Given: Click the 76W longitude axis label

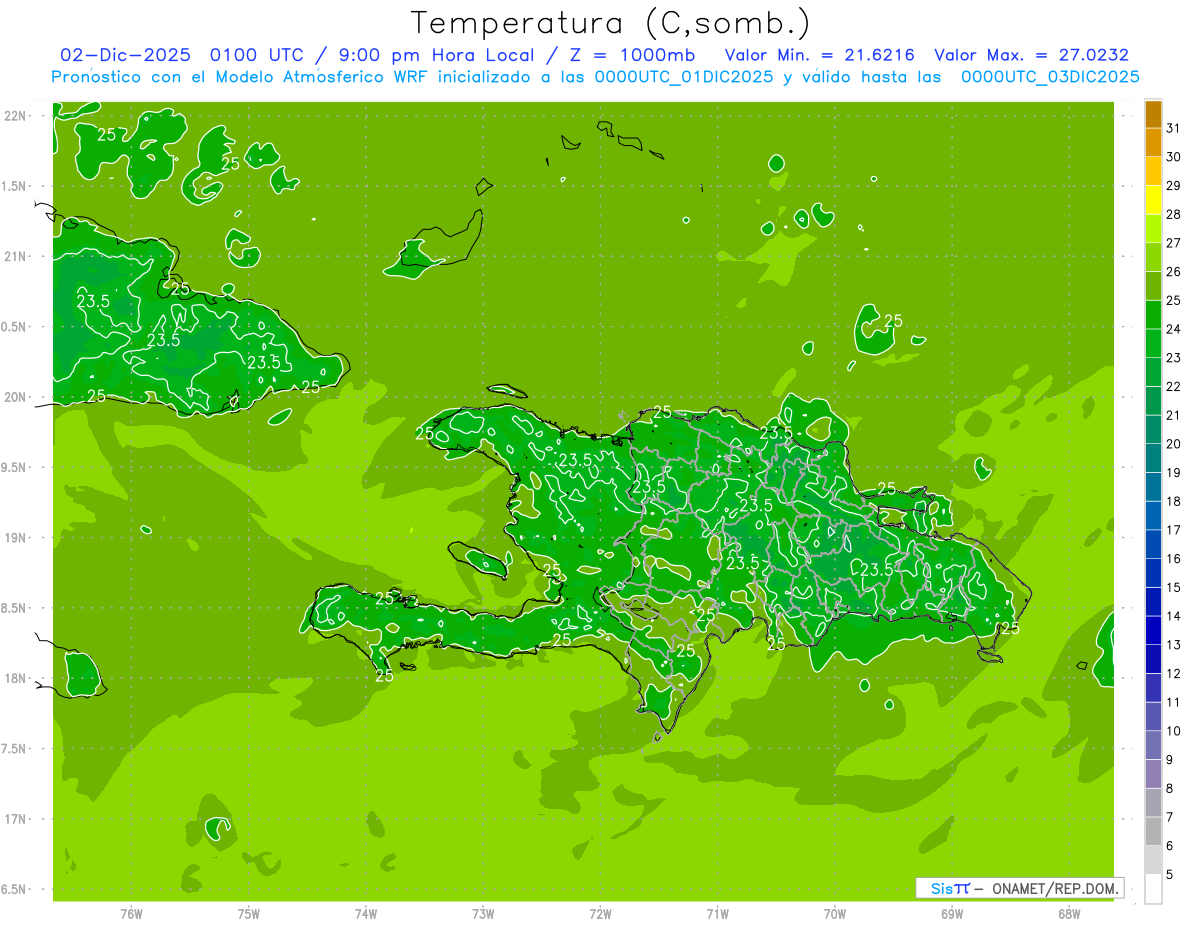Looking at the screenshot, I should pos(131,914).
